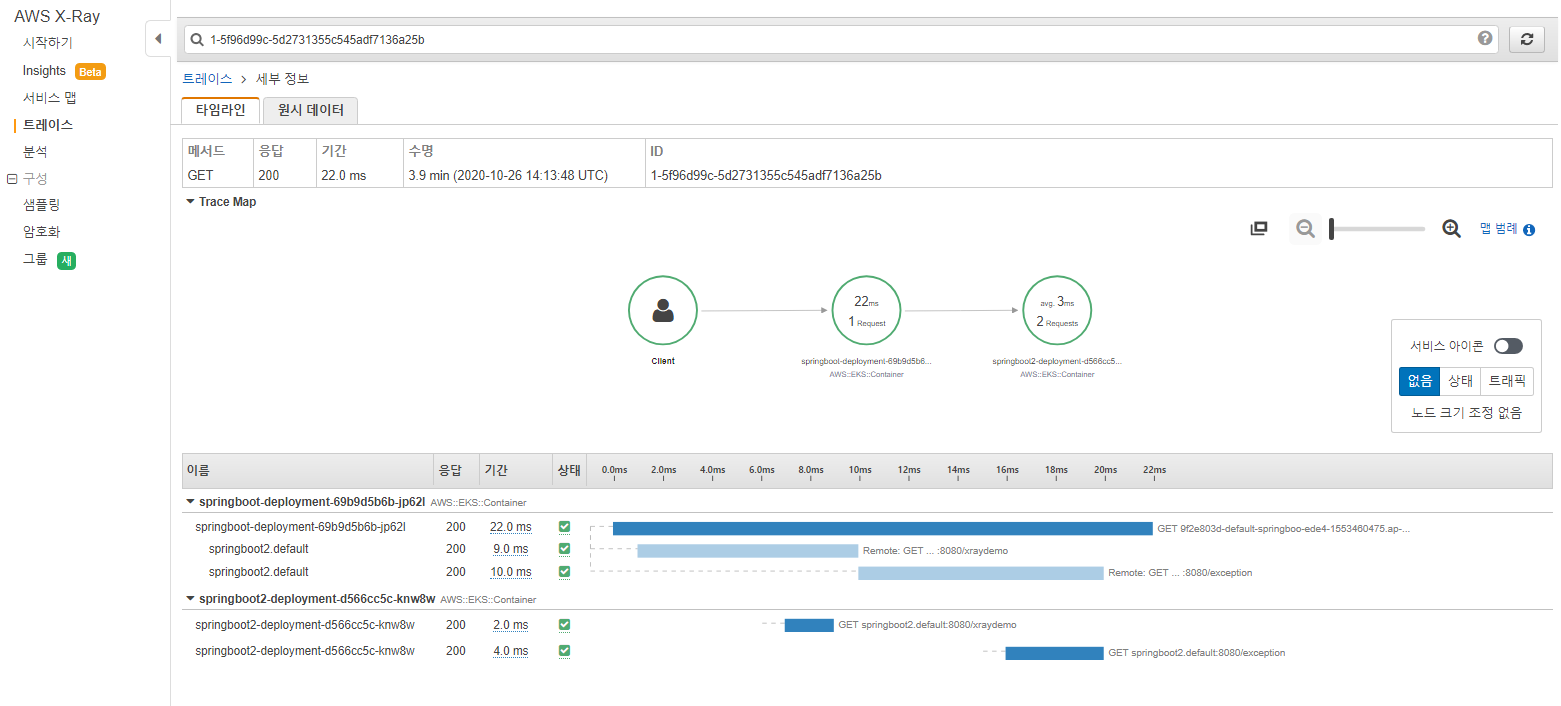Select springboot2-deployment-d566cc5c-knw8w row with 2.0 ms
The width and height of the screenshot is (1561, 706).
tap(305, 624)
